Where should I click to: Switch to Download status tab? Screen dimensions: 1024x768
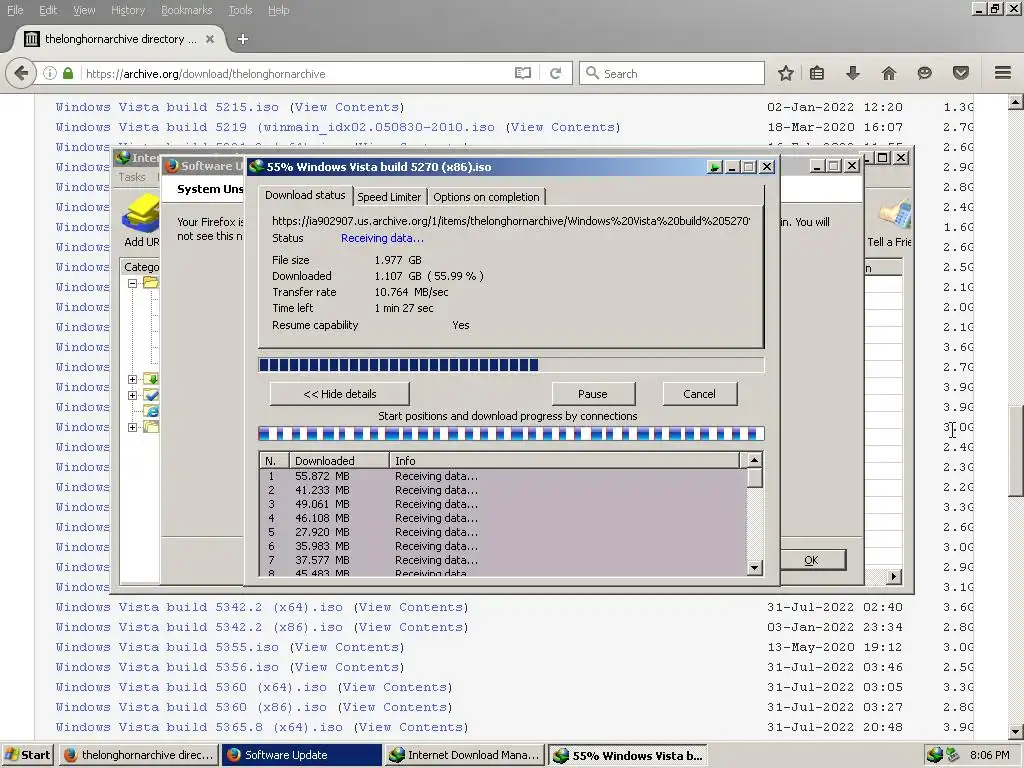(x=305, y=195)
